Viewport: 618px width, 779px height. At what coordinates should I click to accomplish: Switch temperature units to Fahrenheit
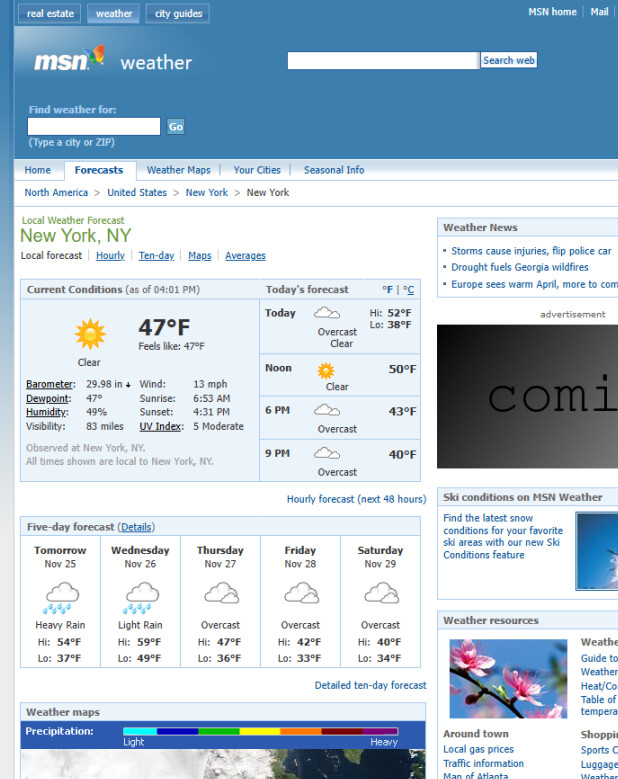pyautogui.click(x=388, y=290)
